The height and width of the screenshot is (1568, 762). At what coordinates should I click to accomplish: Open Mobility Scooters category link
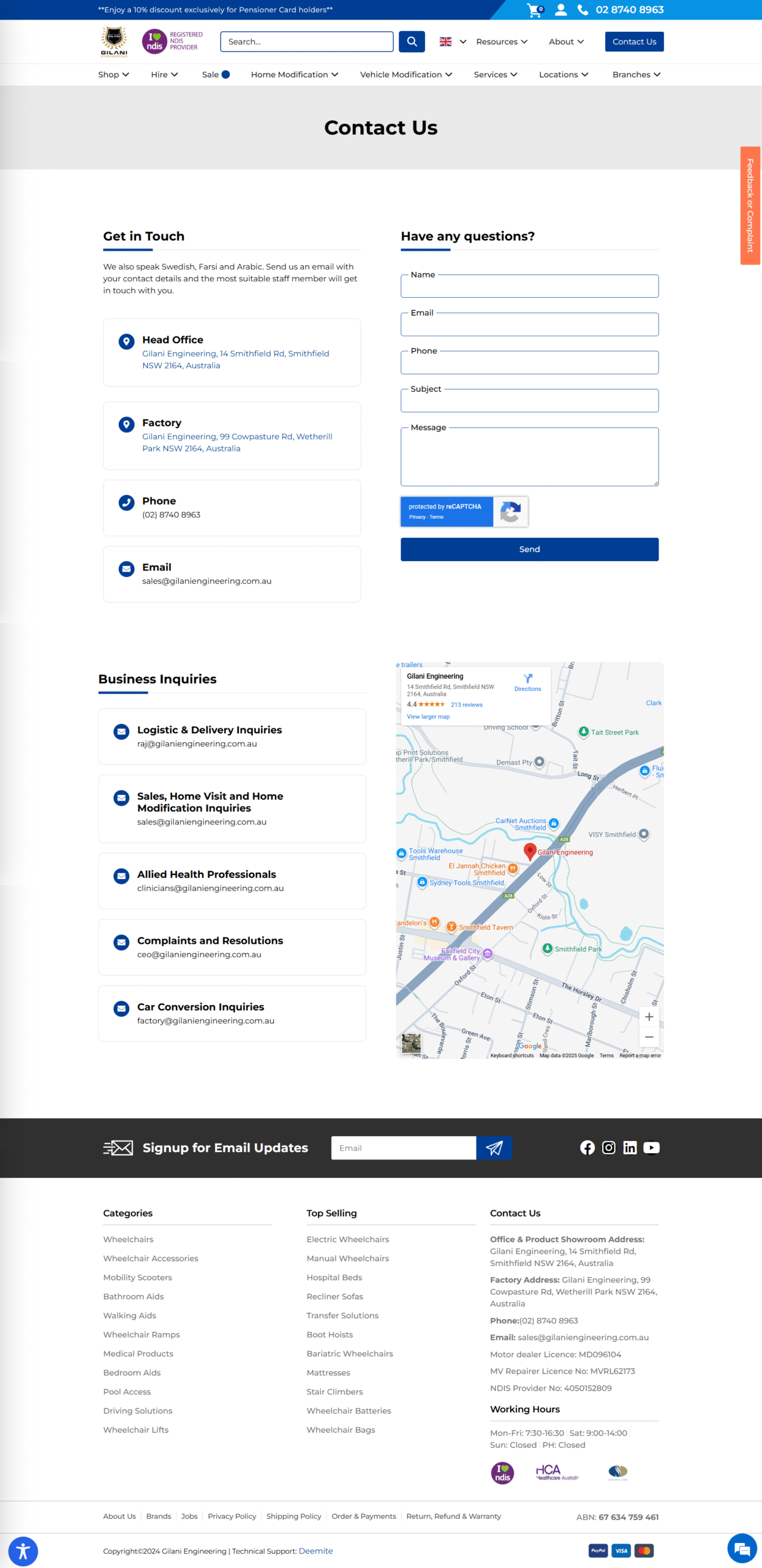[x=138, y=1277]
